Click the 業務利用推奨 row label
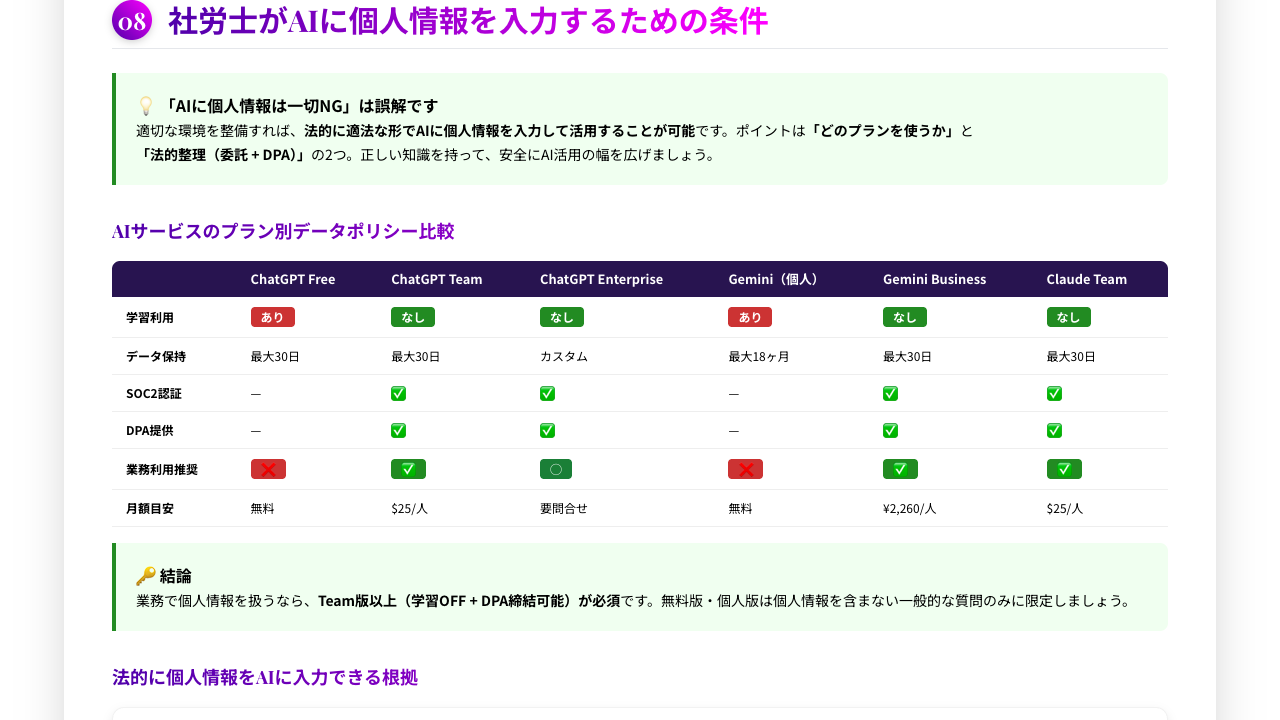1280x720 pixels. pos(162,470)
